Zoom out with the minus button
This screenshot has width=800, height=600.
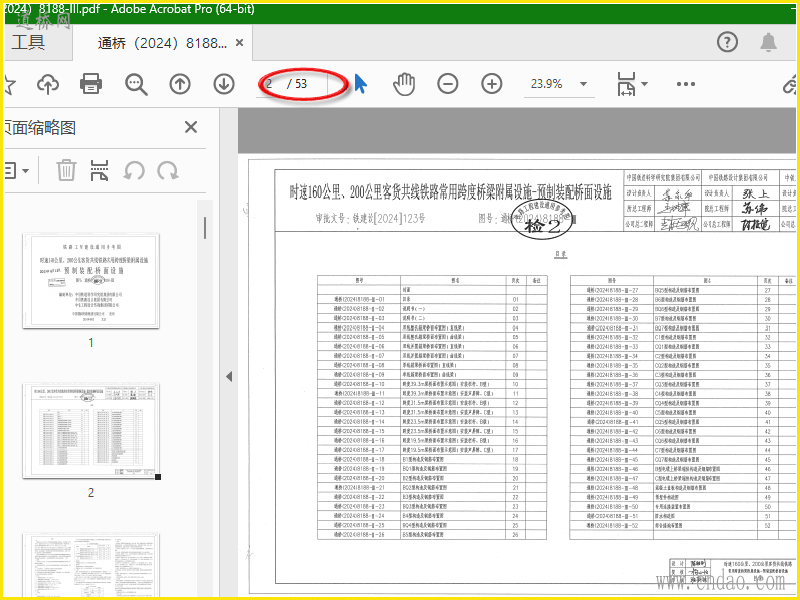click(x=447, y=84)
